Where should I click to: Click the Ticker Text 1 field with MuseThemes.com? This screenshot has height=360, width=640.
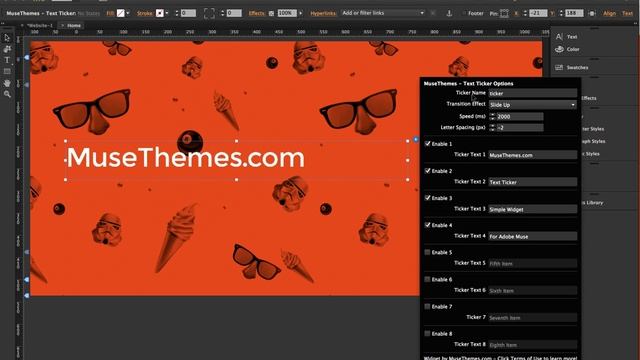tap(533, 155)
